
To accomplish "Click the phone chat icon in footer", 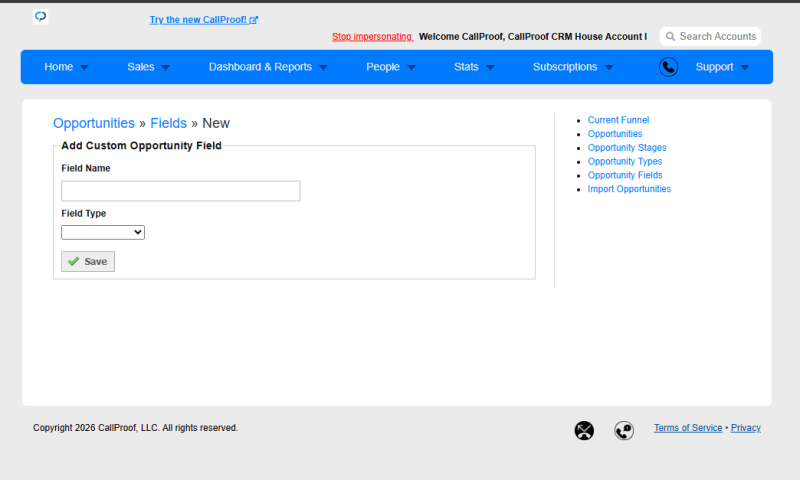I will [x=624, y=431].
